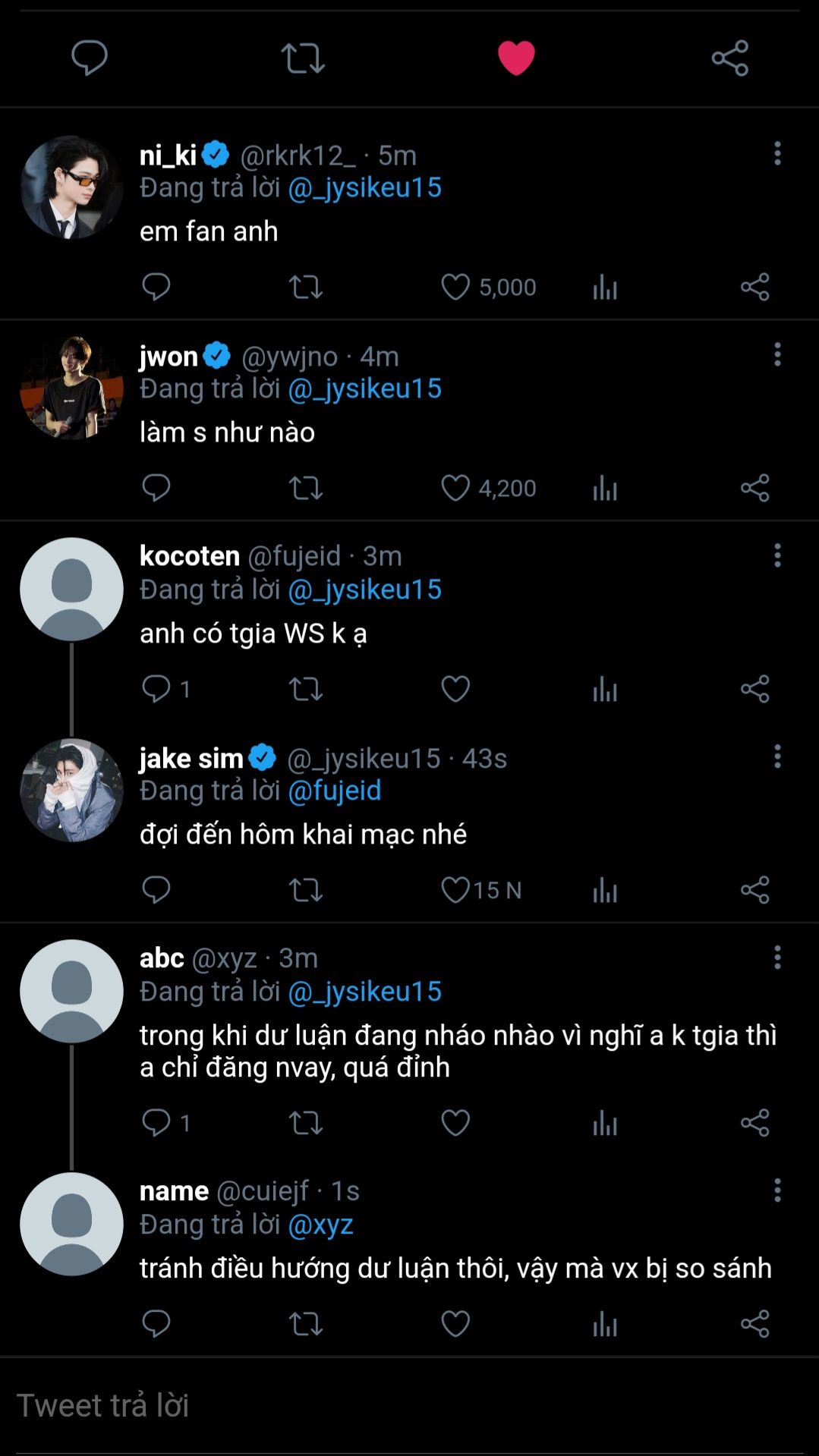Image resolution: width=819 pixels, height=1456 pixels.
Task: Open the @xyz mention in name's reply
Action: tap(321, 1225)
